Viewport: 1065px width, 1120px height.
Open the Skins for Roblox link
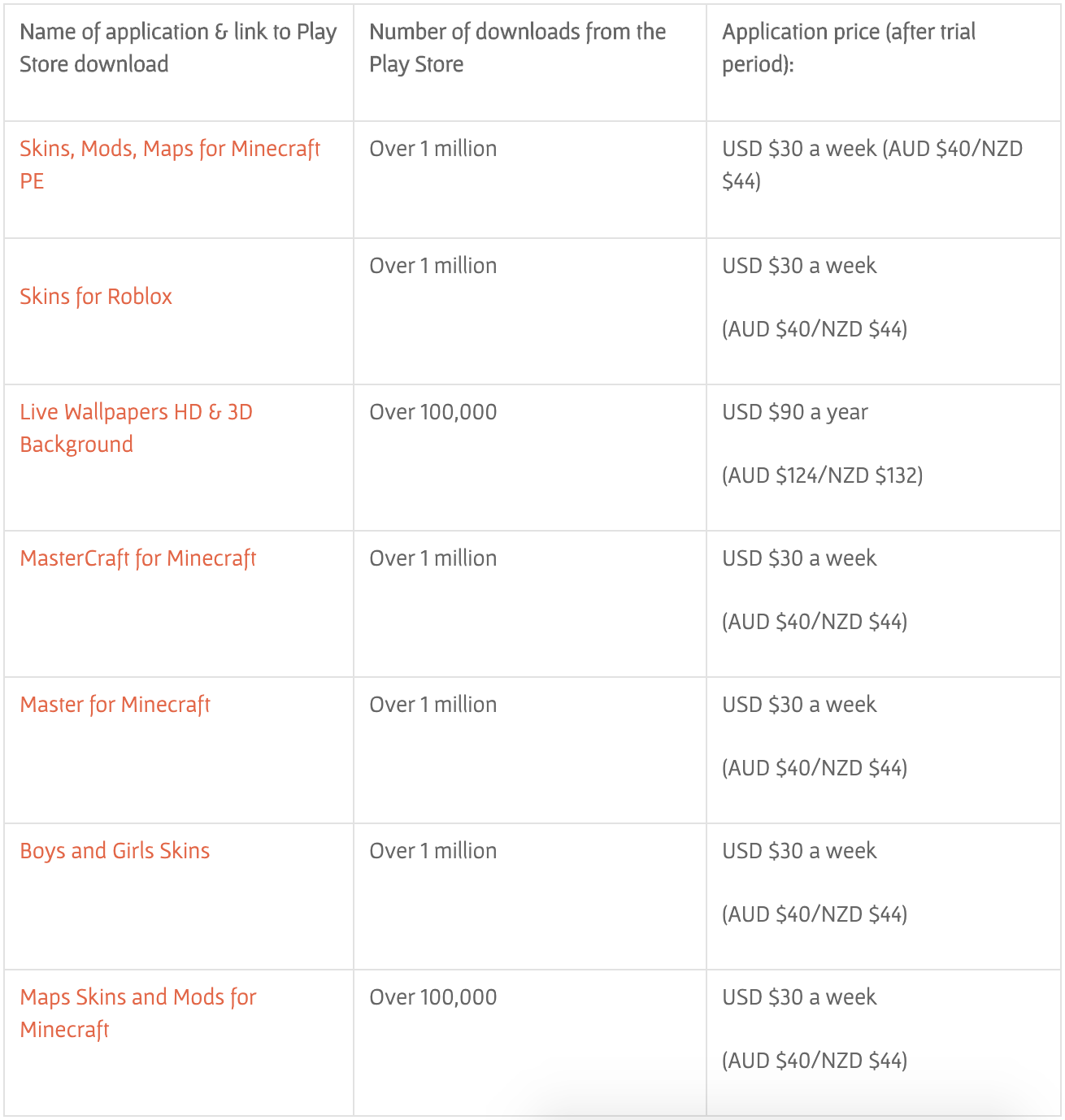click(96, 297)
